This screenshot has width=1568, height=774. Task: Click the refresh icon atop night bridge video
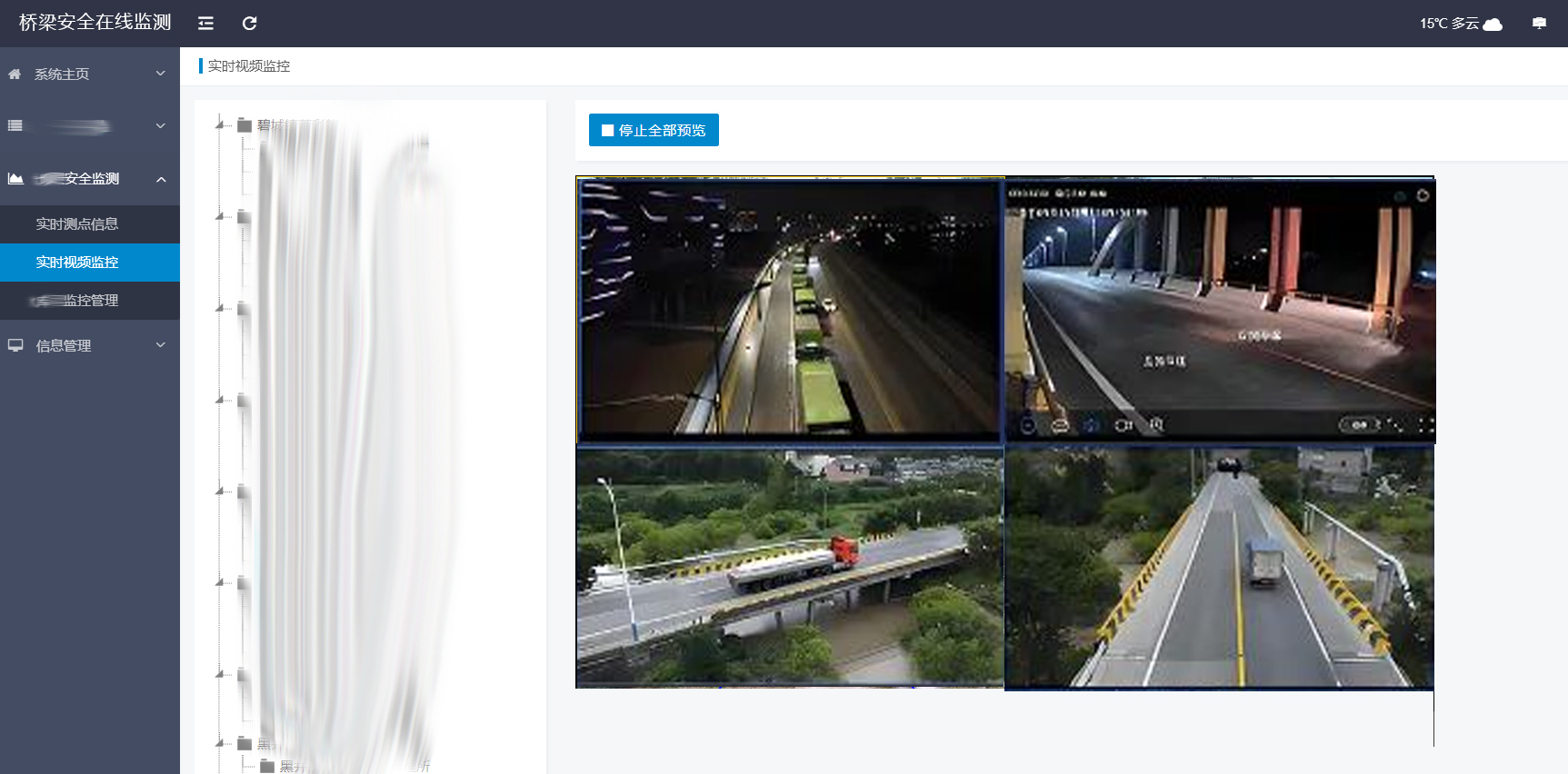(x=1423, y=195)
